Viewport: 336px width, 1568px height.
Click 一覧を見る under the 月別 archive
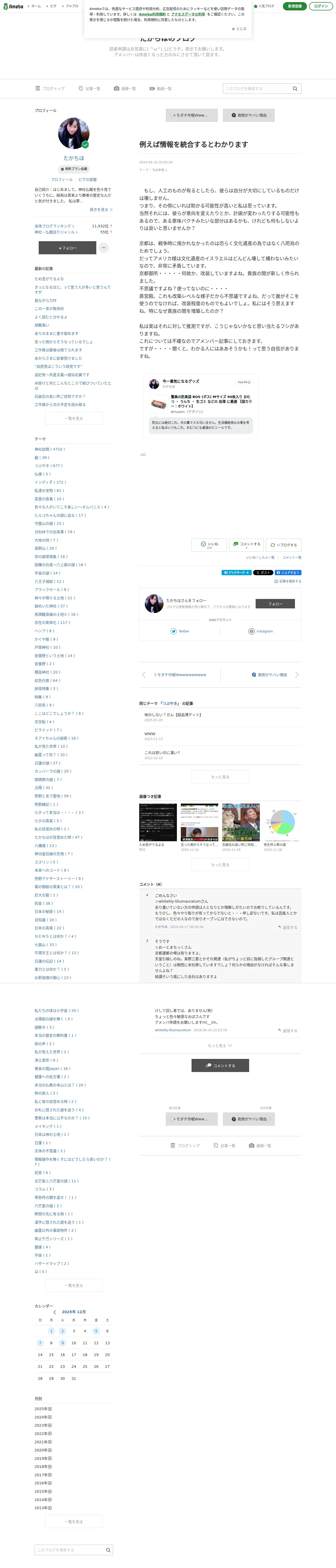(74, 1522)
